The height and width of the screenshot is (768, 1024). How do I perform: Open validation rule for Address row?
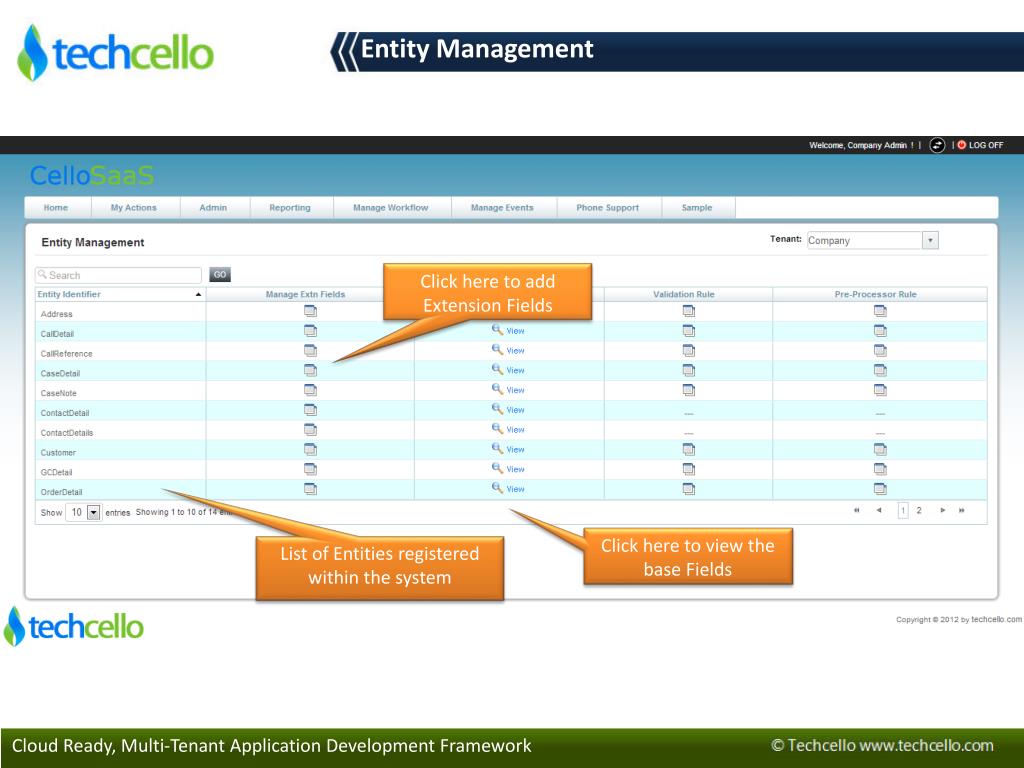click(688, 312)
